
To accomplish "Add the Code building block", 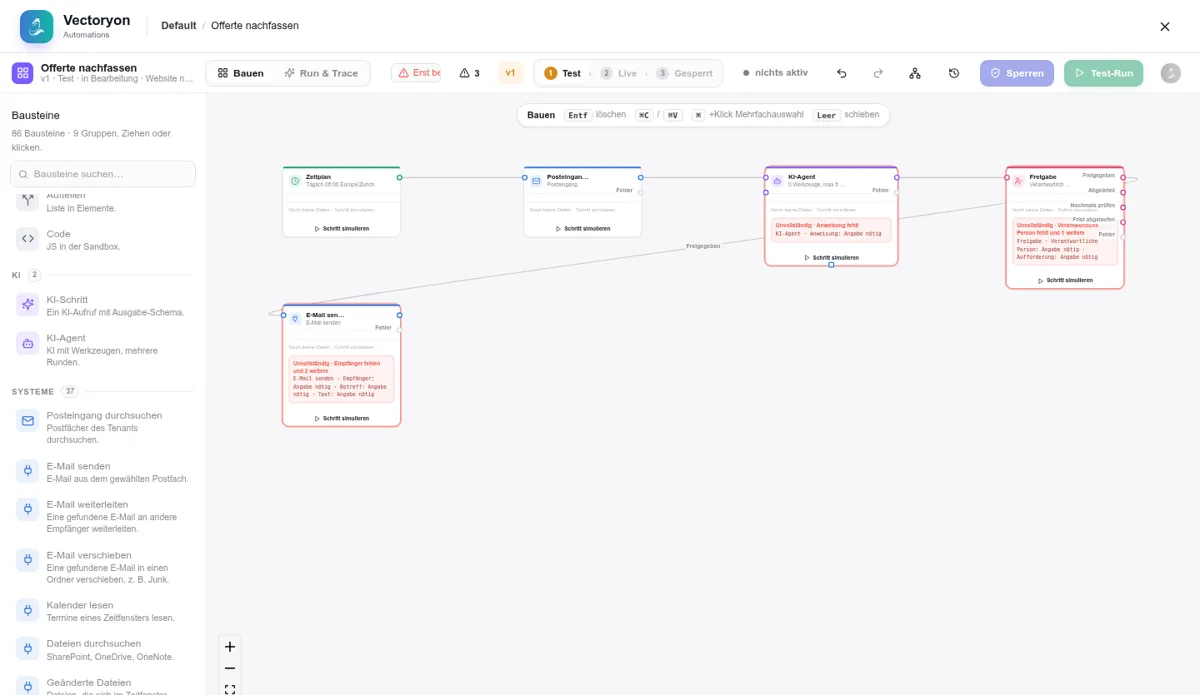I will (103, 240).
